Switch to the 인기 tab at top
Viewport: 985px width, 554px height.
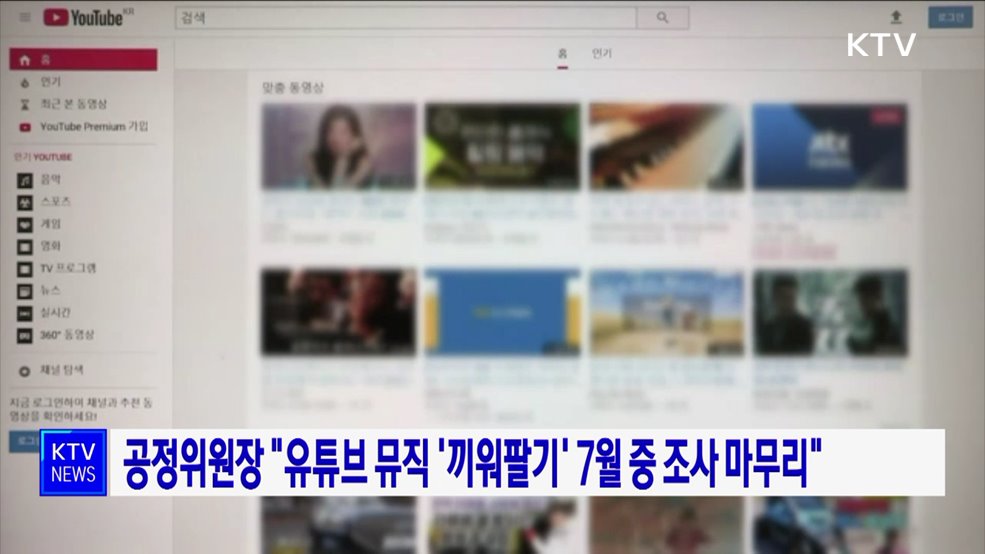click(x=602, y=54)
